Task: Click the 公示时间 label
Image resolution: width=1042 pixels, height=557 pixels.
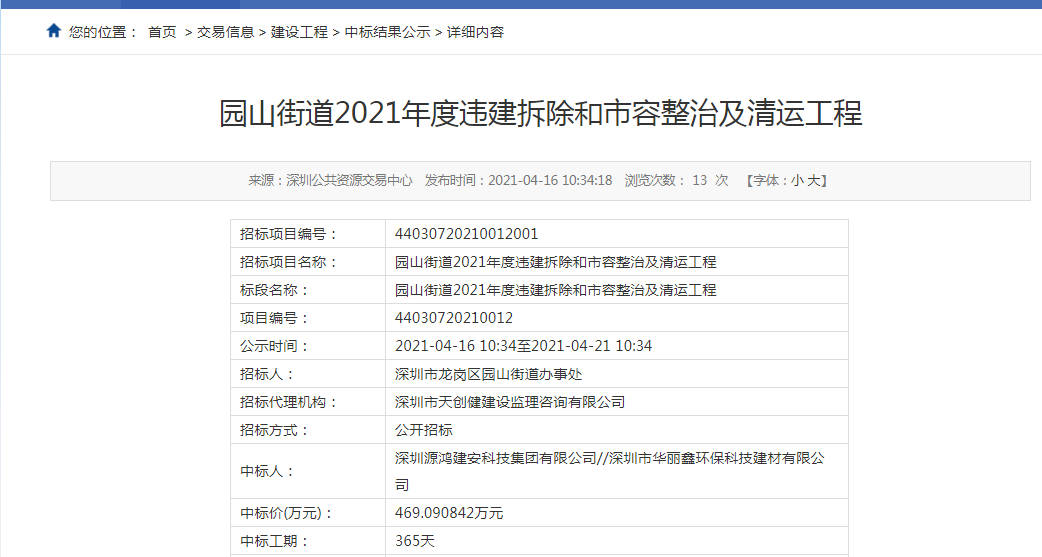Action: (x=274, y=346)
